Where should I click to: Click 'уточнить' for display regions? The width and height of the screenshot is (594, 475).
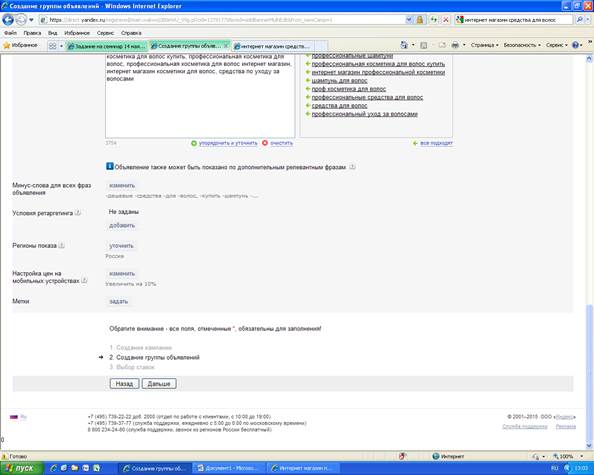tap(121, 246)
